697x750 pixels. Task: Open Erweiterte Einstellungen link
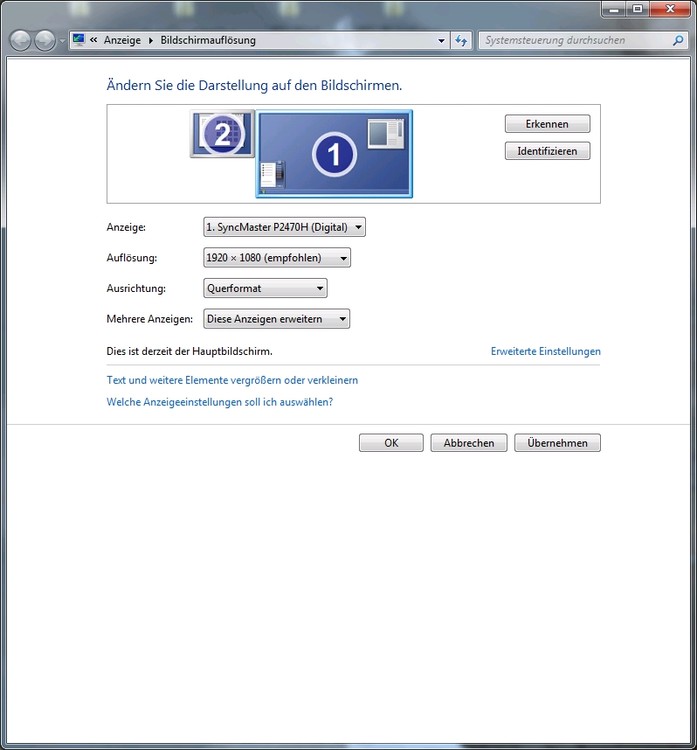point(545,352)
